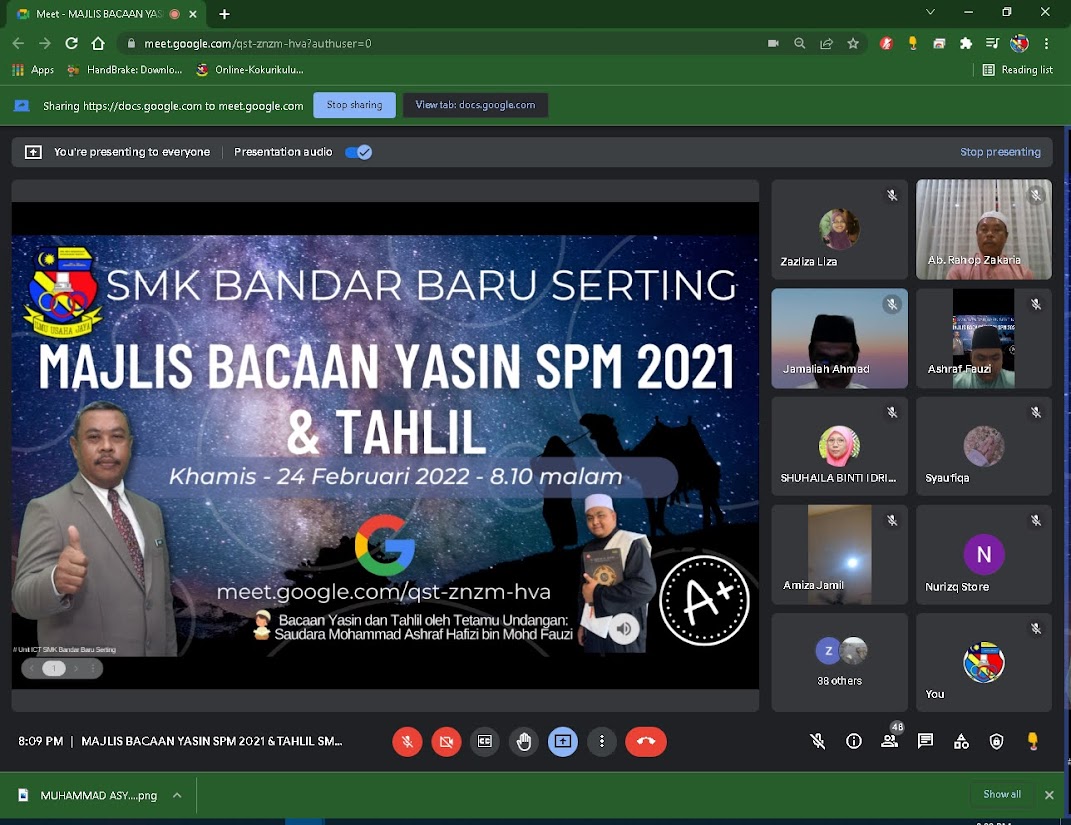Viewport: 1071px width, 825px height.
Task: Open Chrome profile avatar
Action: point(1019,44)
